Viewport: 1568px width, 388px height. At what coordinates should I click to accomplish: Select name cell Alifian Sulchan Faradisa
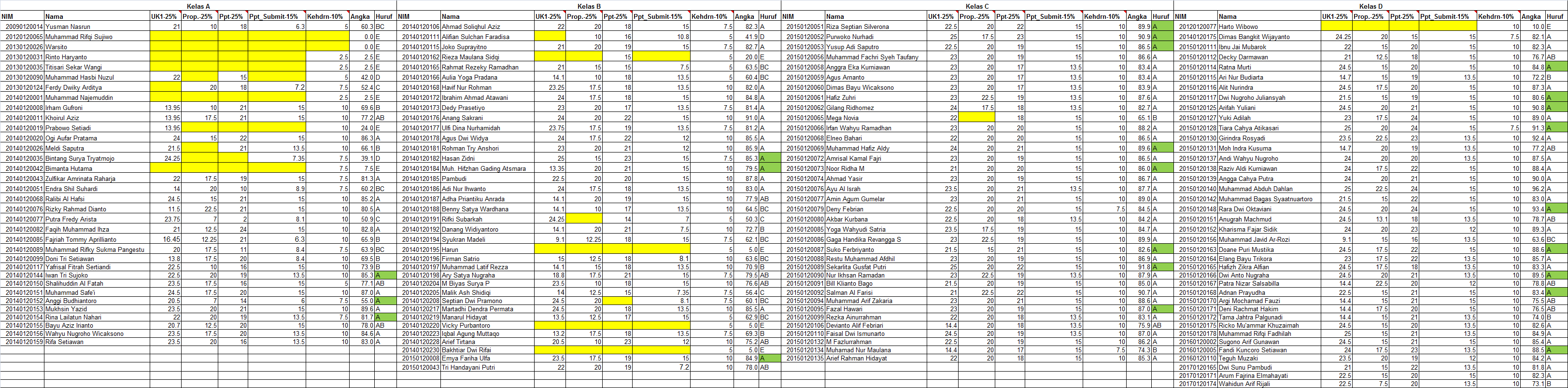[x=487, y=37]
